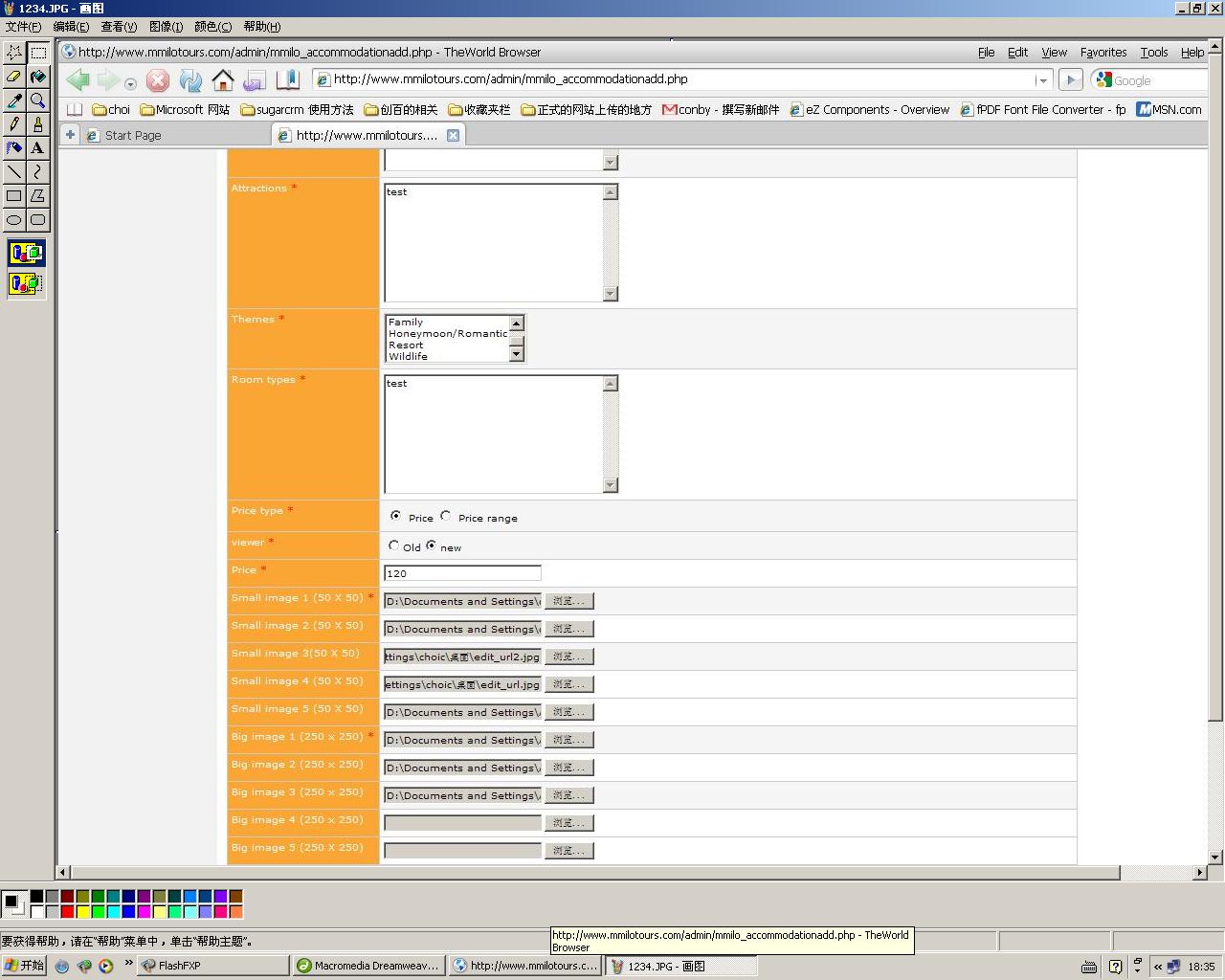The height and width of the screenshot is (980, 1225).
Task: Select the Eraser tool in Paint toolbox
Action: point(14,77)
